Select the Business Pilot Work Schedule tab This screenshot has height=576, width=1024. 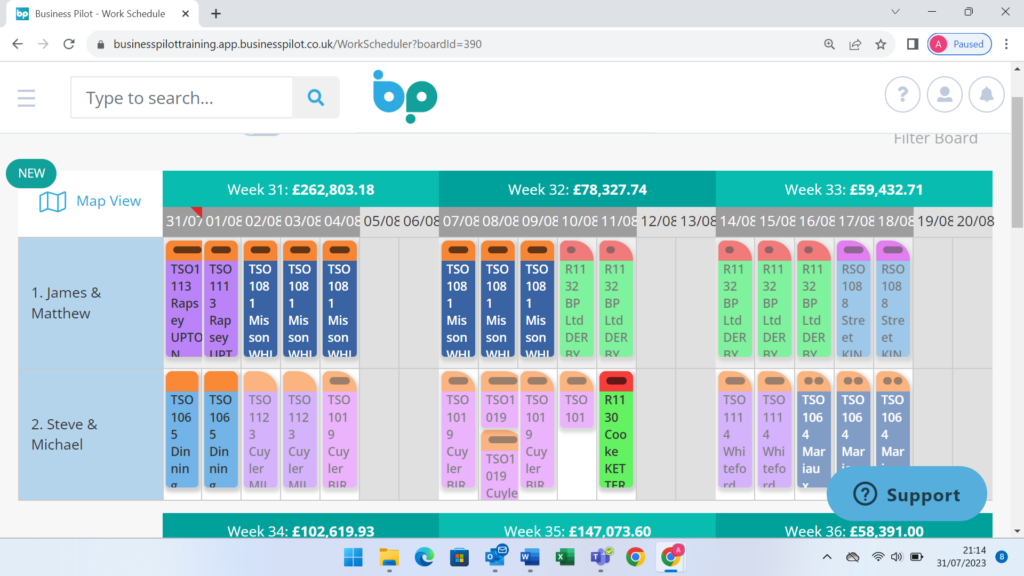pos(100,13)
